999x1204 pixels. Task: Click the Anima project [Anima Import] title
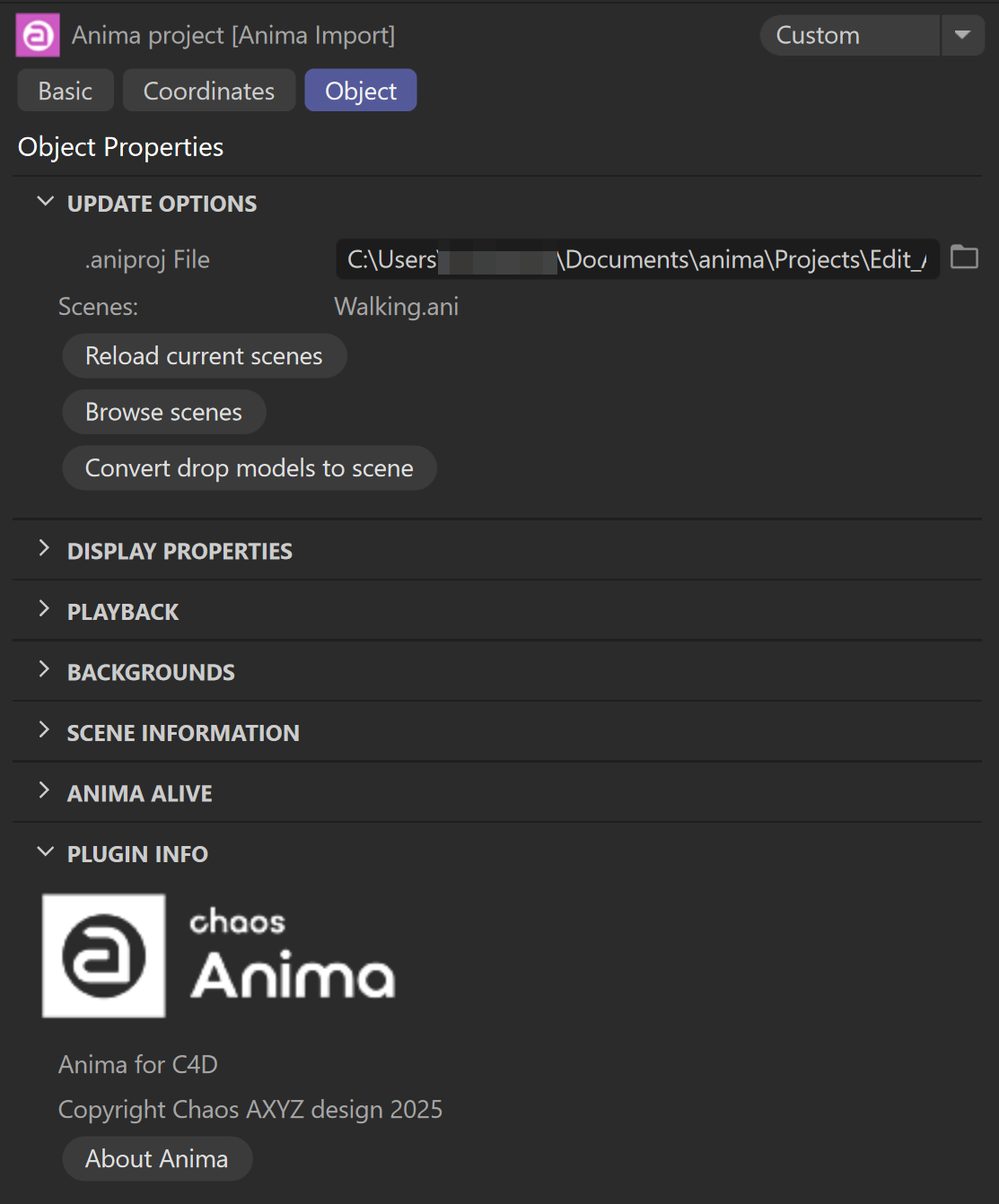[x=233, y=35]
